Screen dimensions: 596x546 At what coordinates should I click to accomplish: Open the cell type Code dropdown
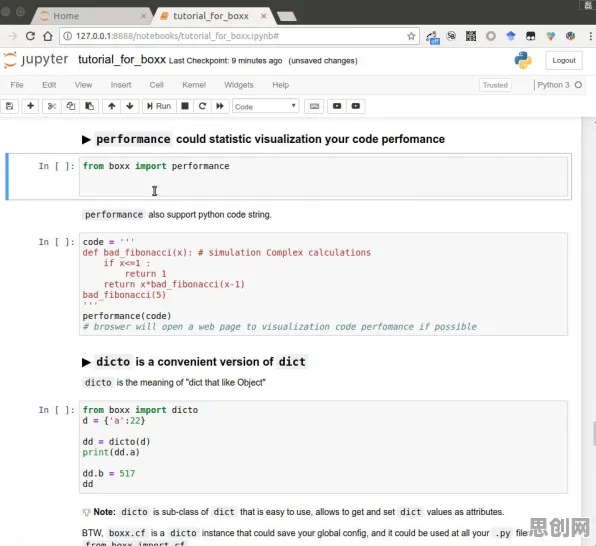(x=265, y=106)
